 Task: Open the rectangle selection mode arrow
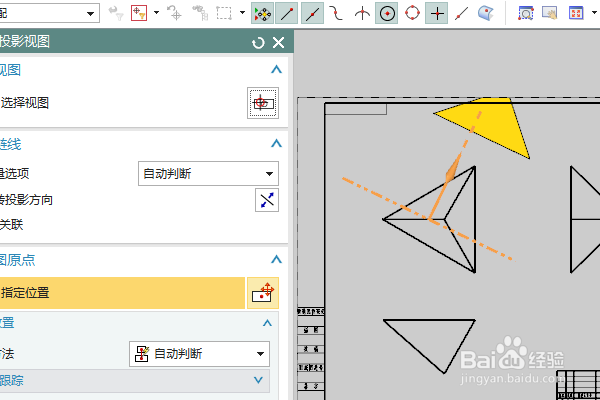[242, 13]
